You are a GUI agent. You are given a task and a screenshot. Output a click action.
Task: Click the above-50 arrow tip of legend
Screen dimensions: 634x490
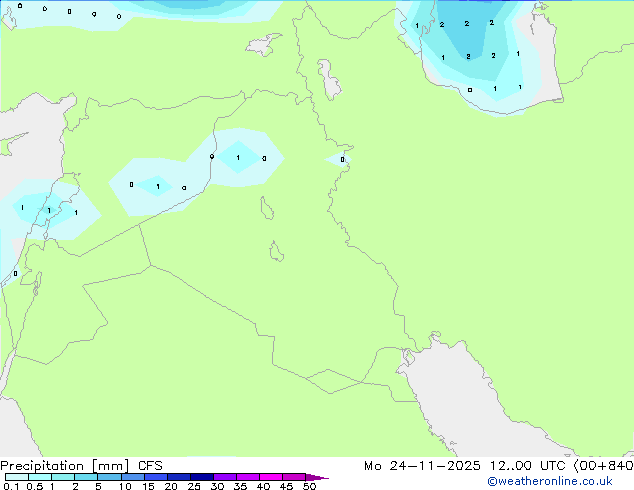point(317,477)
